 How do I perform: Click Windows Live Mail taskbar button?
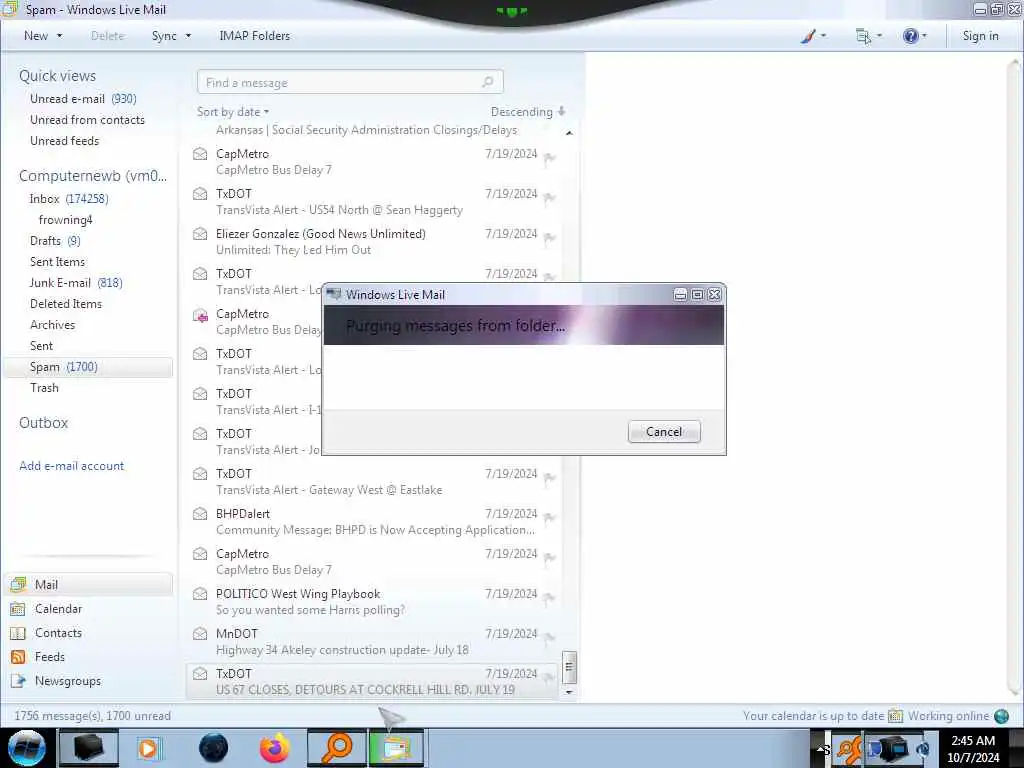(x=396, y=748)
